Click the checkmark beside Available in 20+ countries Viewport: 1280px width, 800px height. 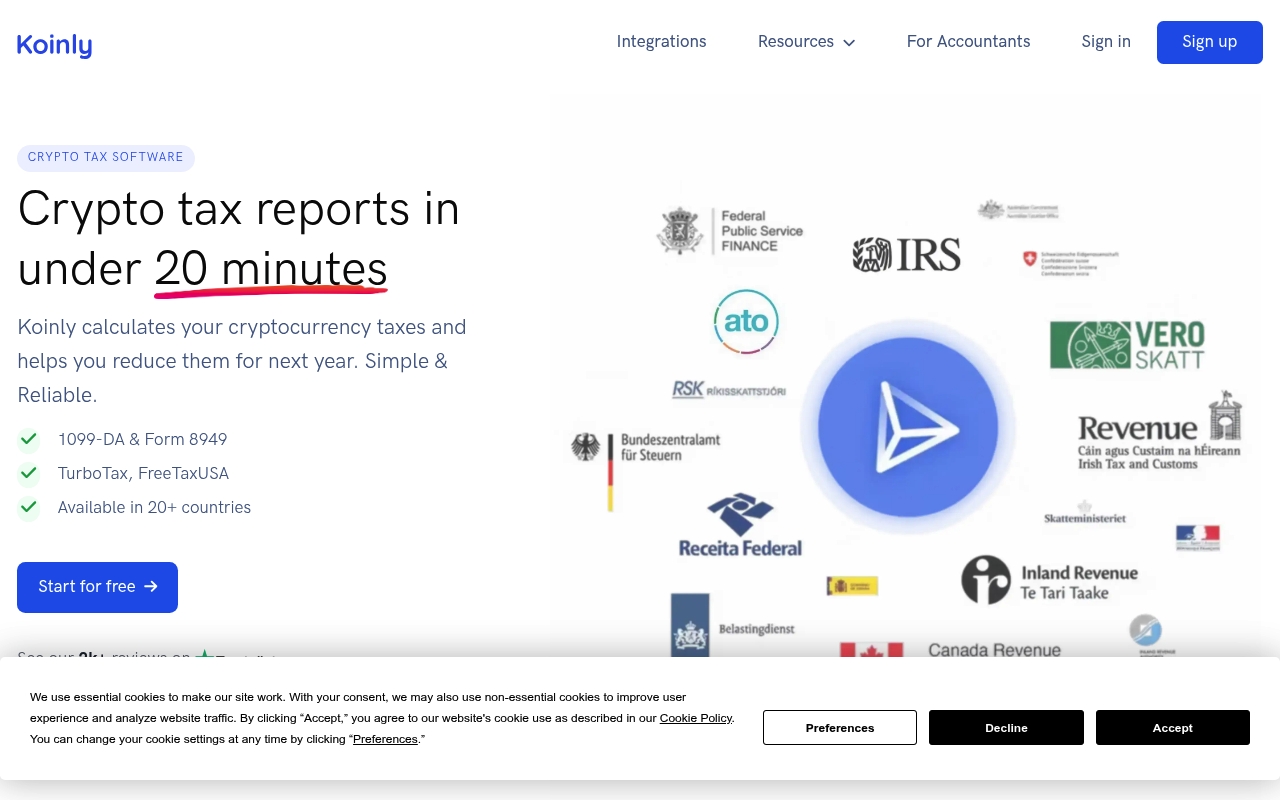point(29,507)
